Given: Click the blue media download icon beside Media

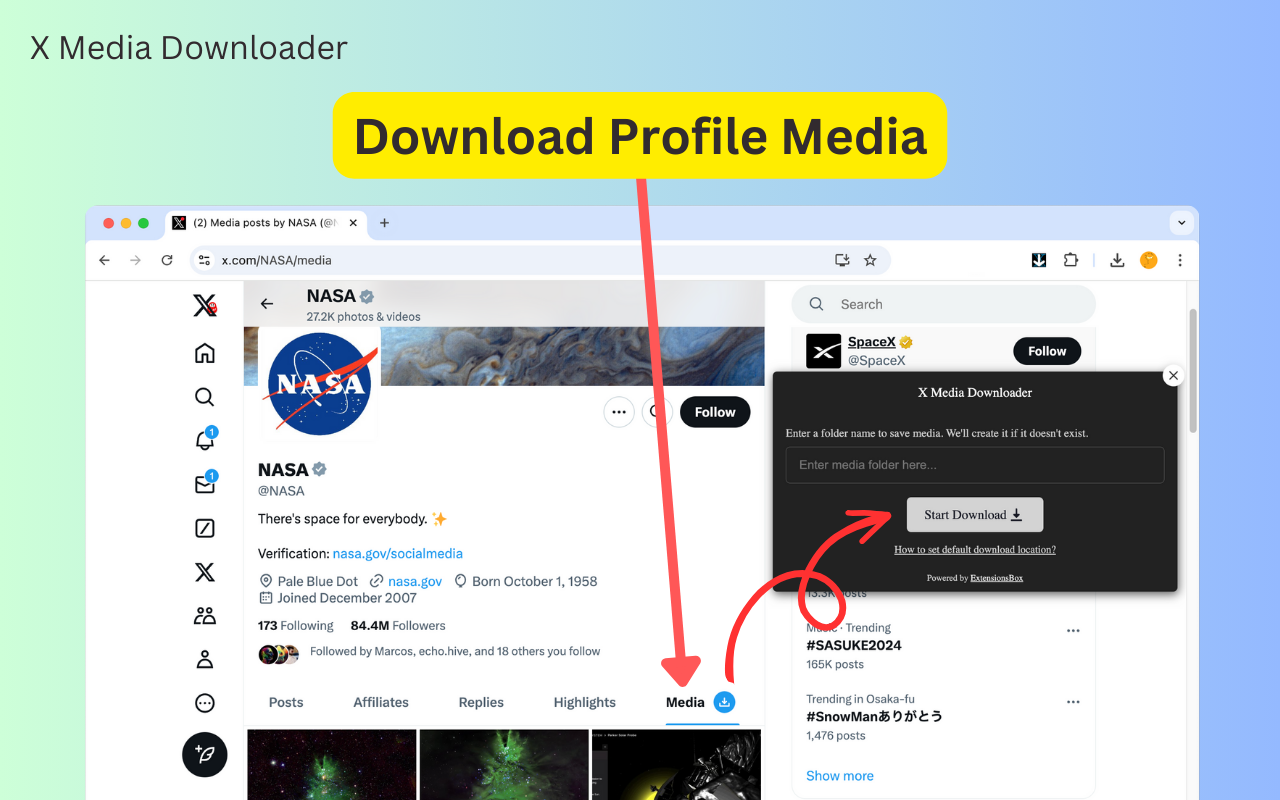Looking at the screenshot, I should 725,702.
